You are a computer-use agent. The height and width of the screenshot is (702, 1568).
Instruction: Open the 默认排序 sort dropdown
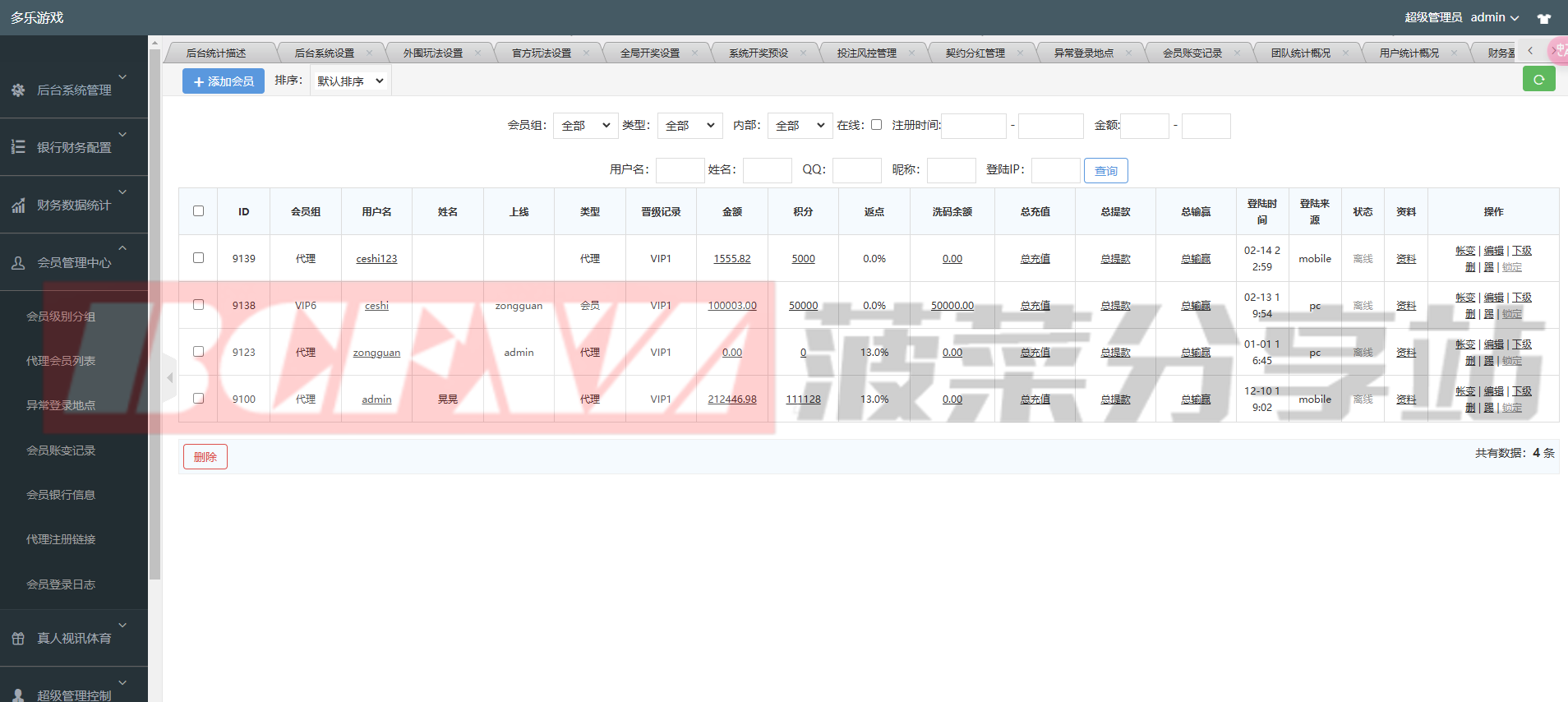[x=350, y=81]
